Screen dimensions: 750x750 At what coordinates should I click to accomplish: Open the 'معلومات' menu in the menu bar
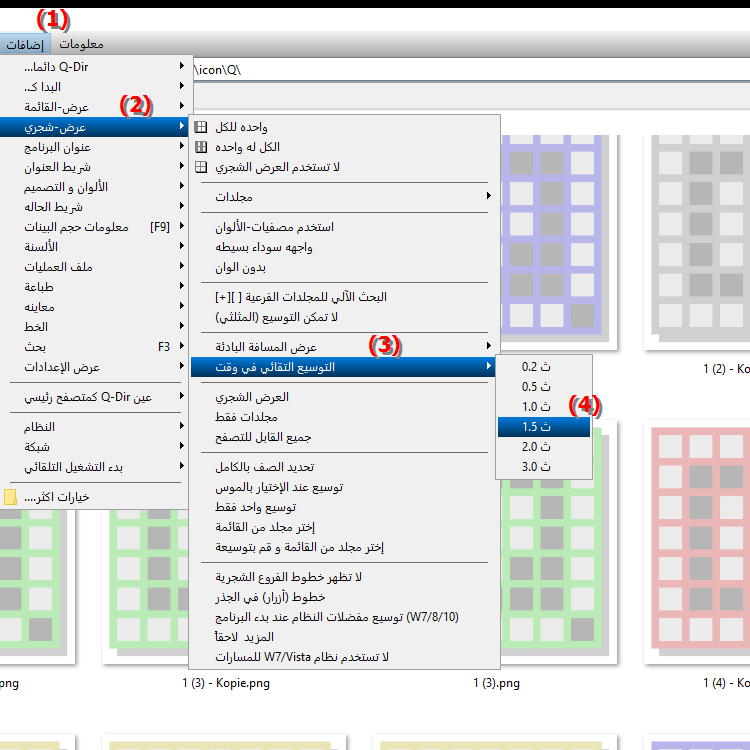pos(81,44)
